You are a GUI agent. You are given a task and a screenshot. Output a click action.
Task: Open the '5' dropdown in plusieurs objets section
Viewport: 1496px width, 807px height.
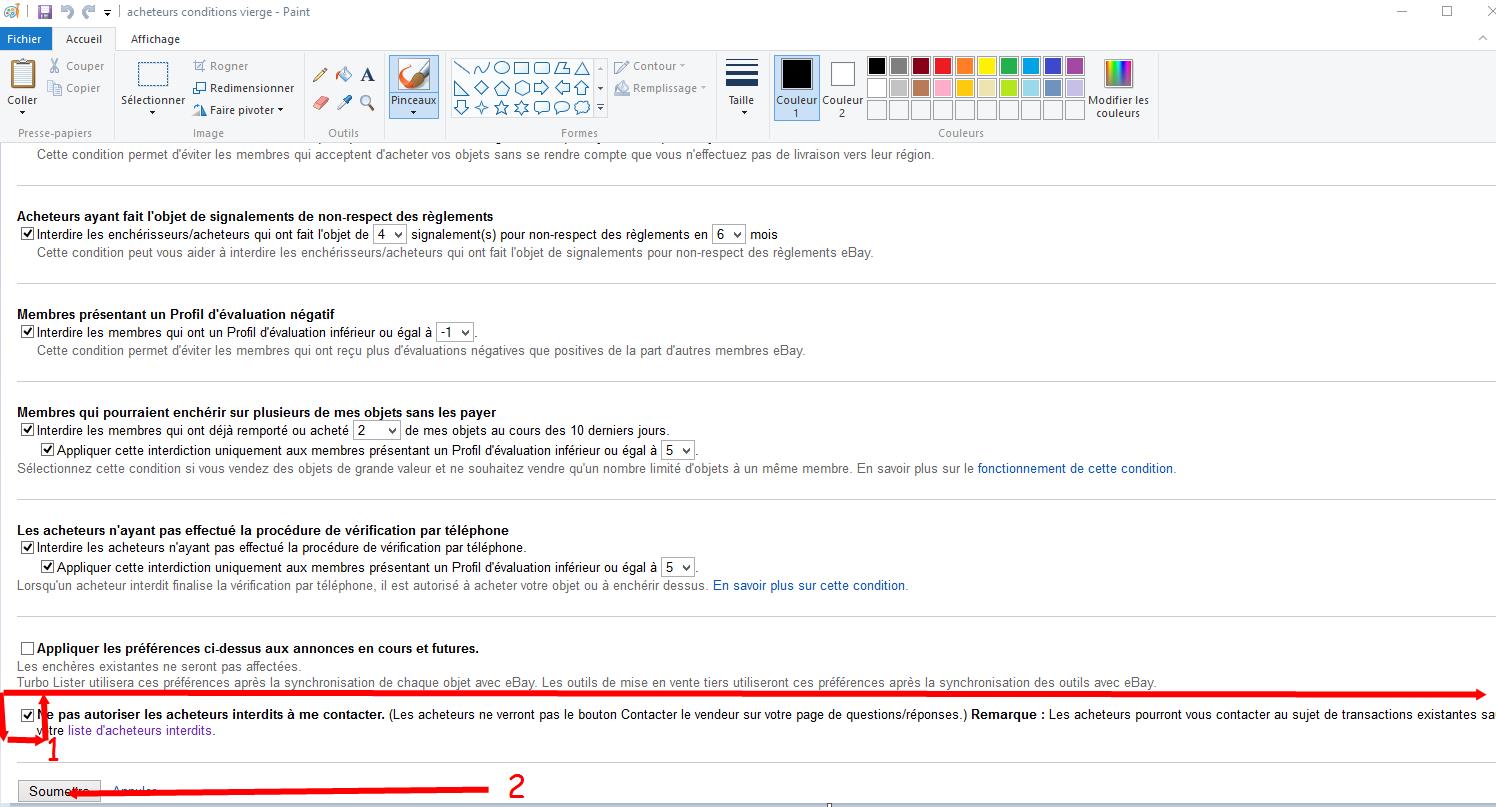[677, 450]
